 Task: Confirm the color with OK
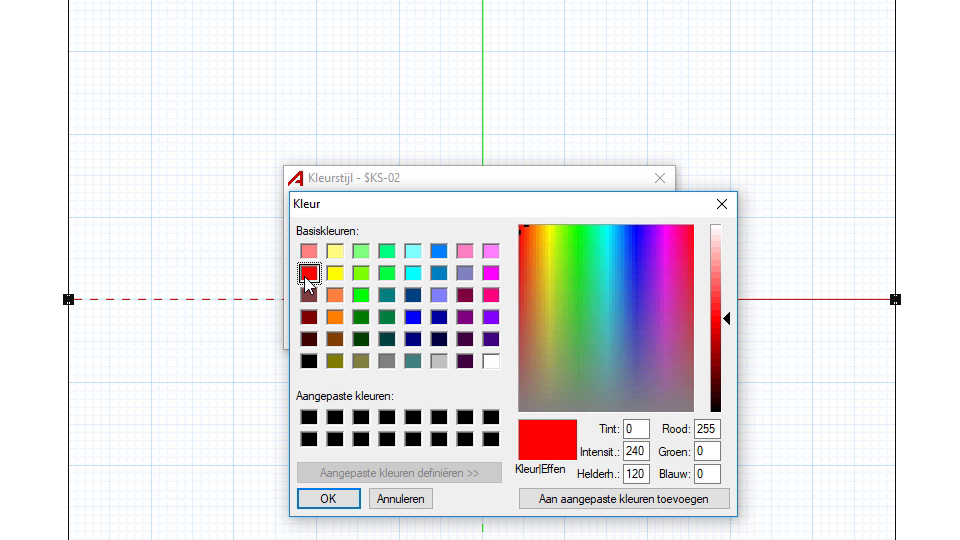(x=329, y=498)
